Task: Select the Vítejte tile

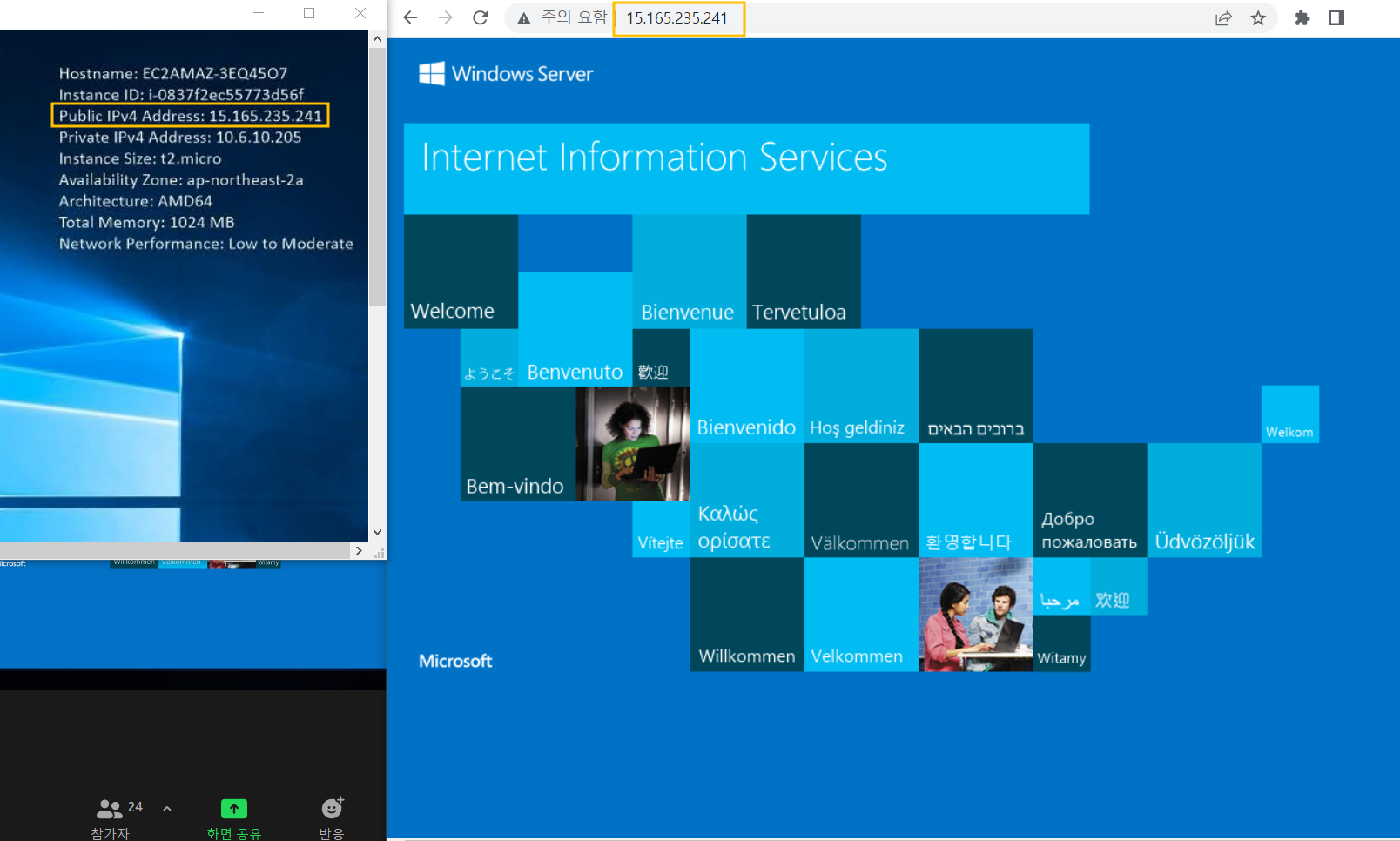Action: tap(661, 529)
